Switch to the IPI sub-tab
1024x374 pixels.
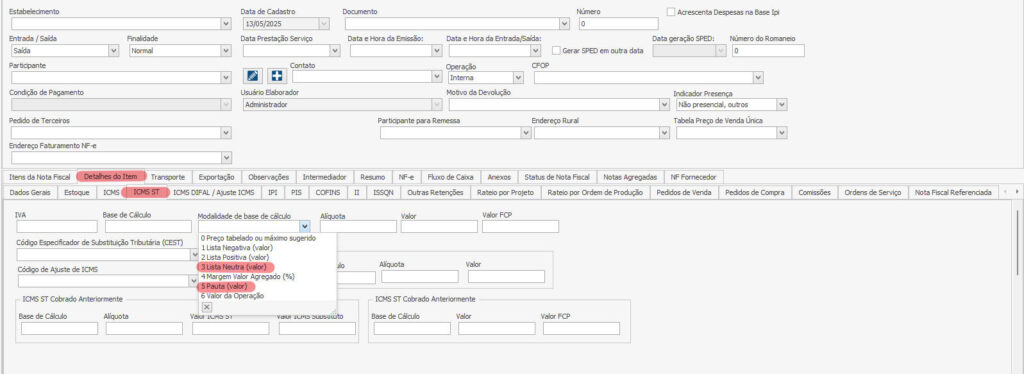[272, 193]
